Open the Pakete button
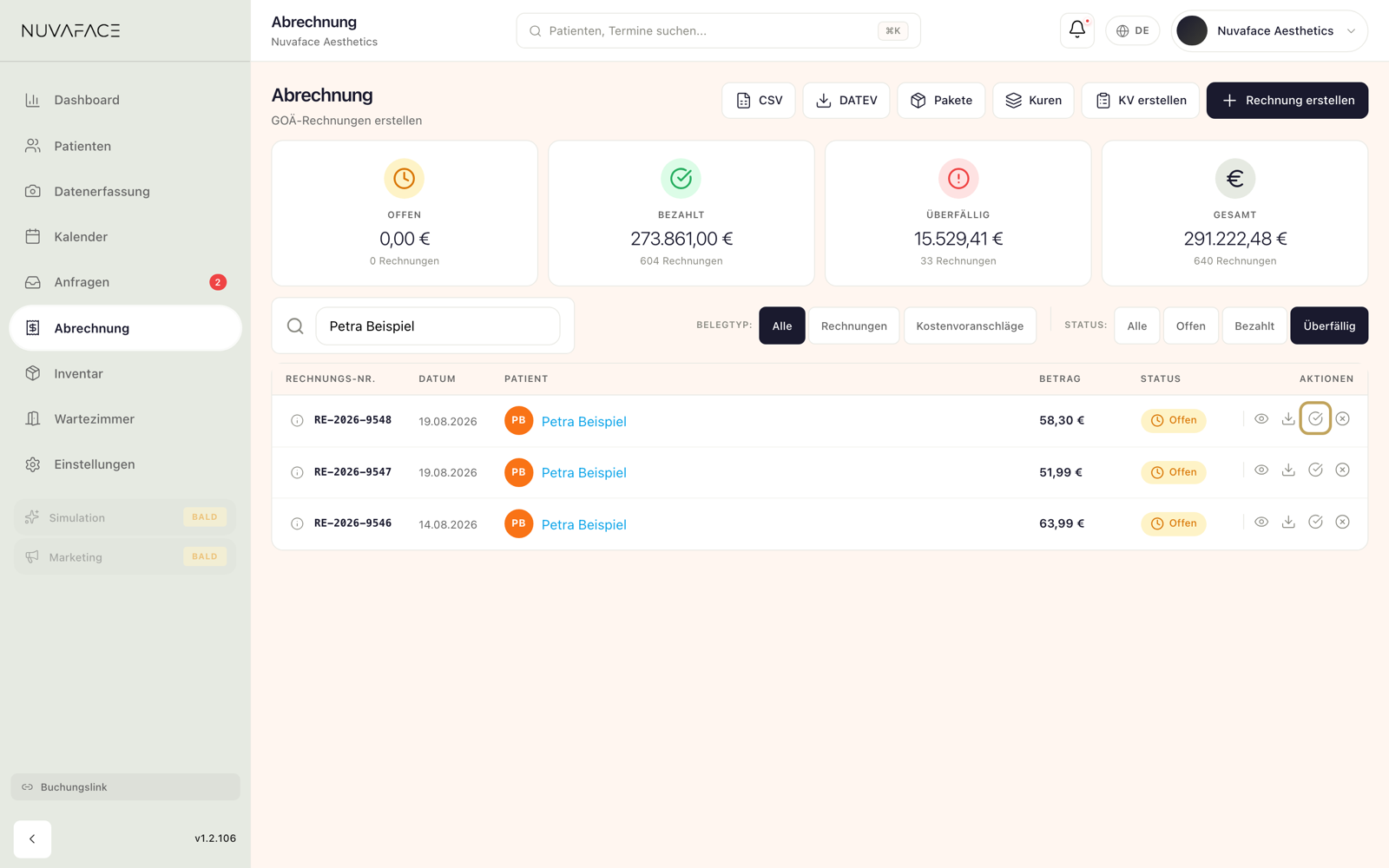 [941, 101]
